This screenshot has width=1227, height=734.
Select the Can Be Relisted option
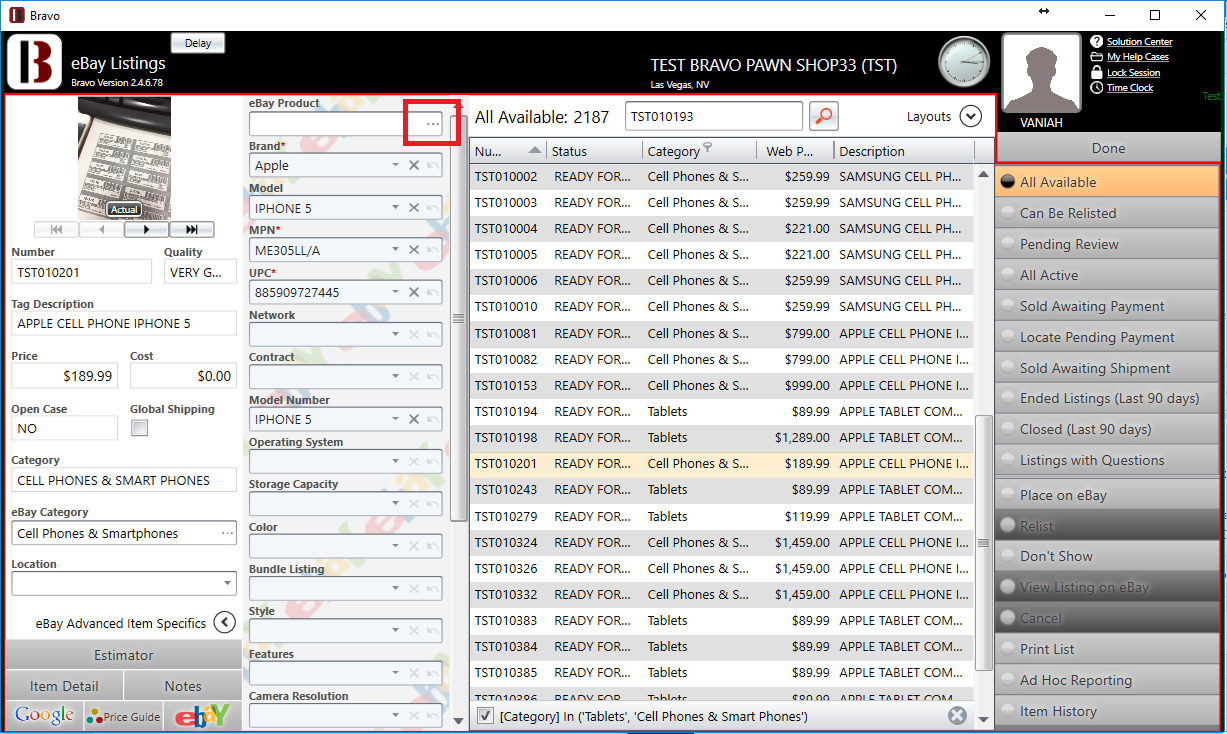click(x=1107, y=213)
